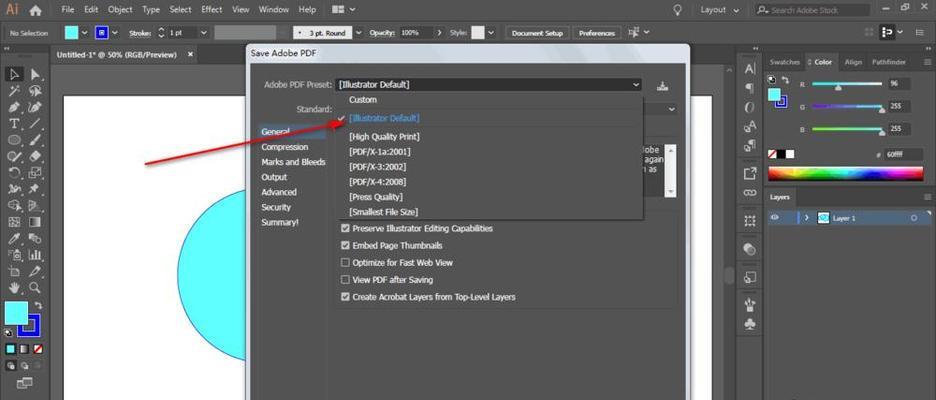Open the Marks and Bleeds section
The image size is (936, 400).
(293, 162)
